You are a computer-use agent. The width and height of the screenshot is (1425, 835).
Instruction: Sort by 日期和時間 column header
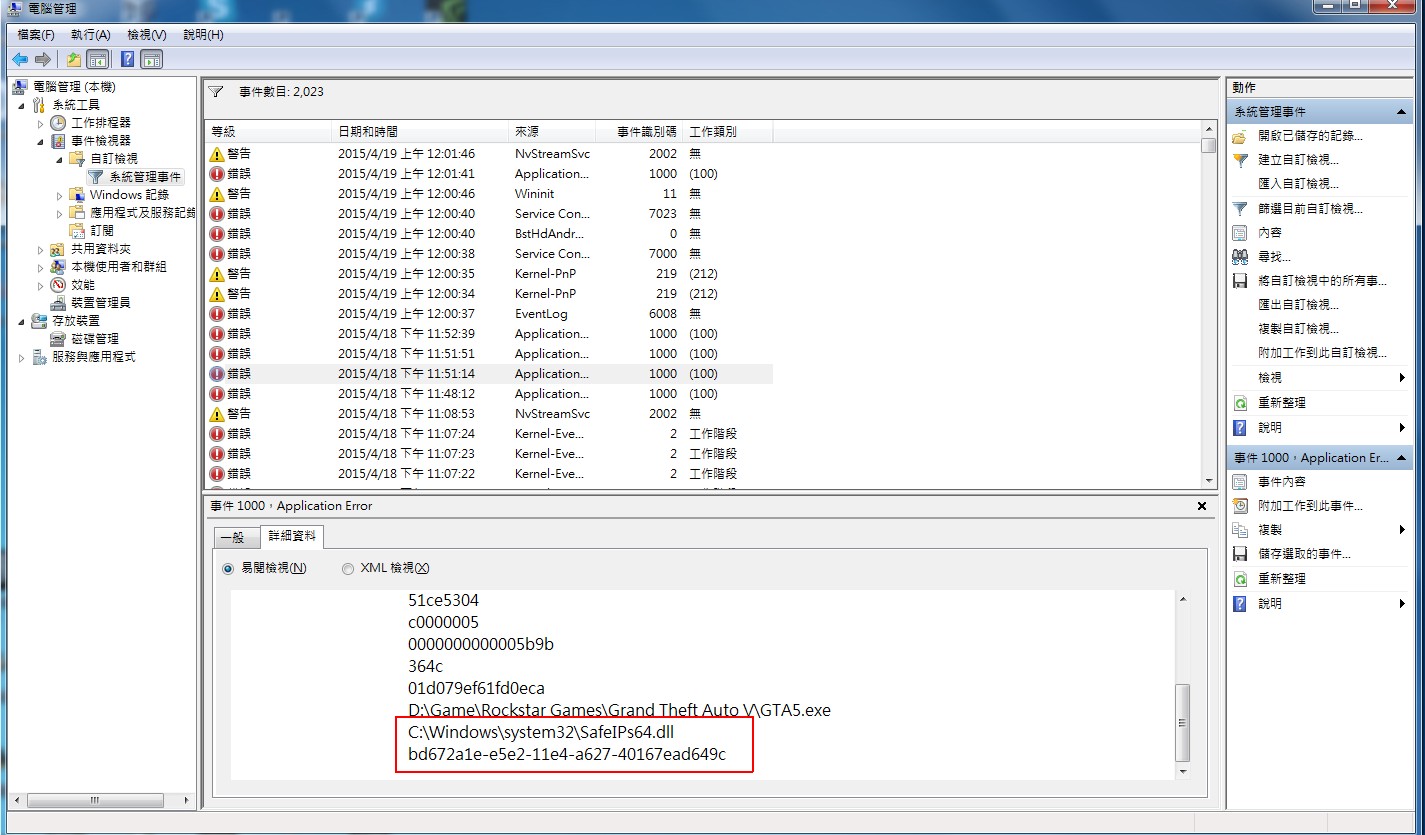420,132
